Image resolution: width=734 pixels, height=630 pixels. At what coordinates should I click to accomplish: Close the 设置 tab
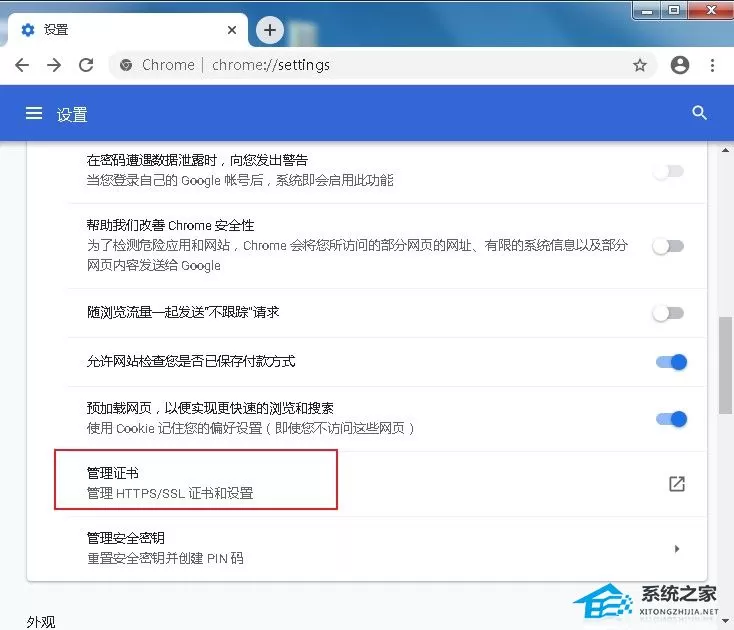(232, 30)
